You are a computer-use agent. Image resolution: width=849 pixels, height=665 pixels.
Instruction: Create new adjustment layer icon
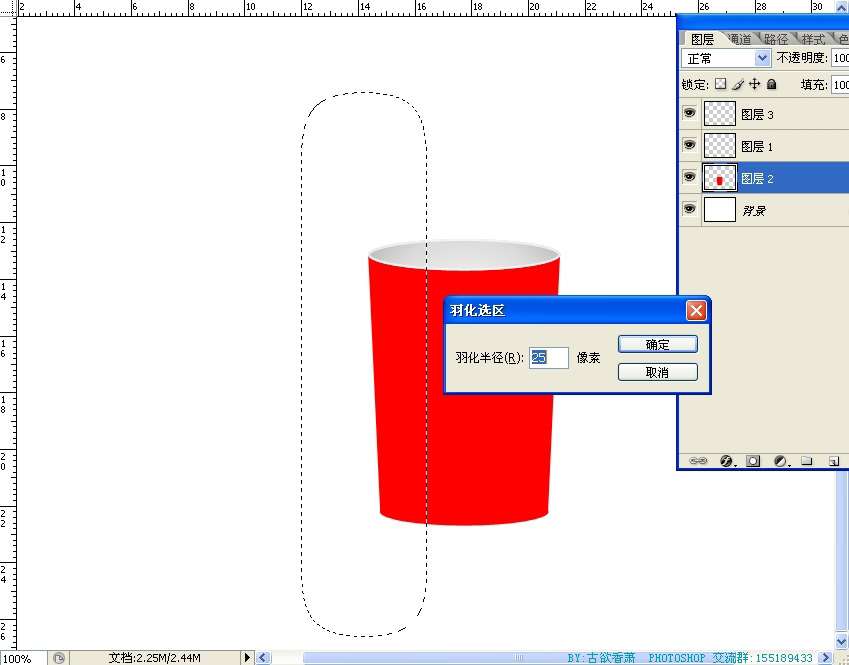780,461
